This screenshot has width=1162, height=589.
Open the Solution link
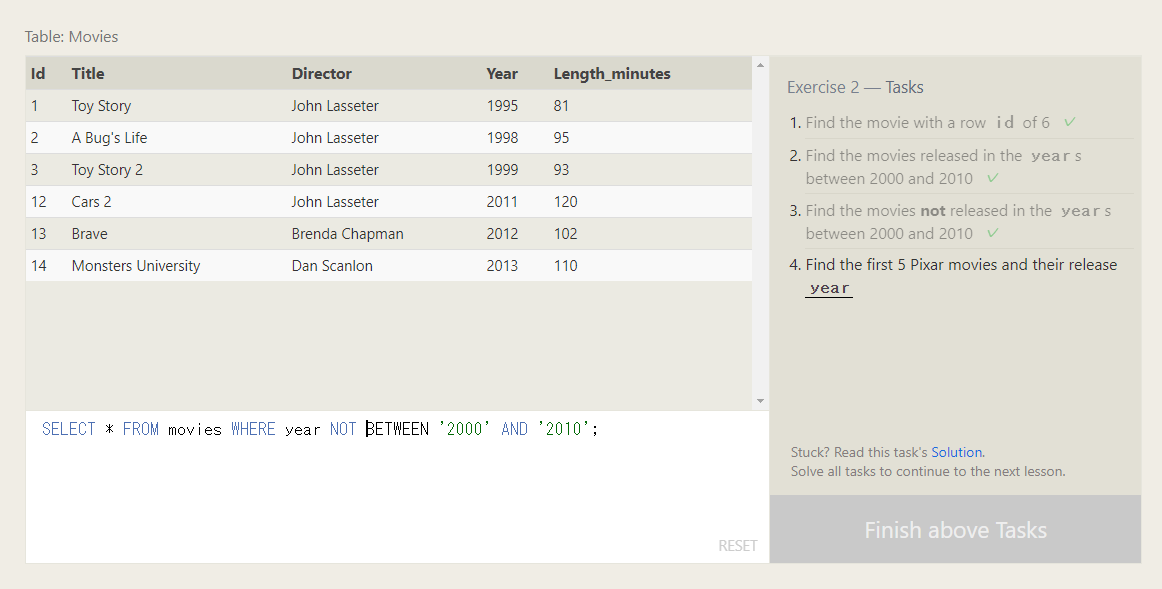956,452
